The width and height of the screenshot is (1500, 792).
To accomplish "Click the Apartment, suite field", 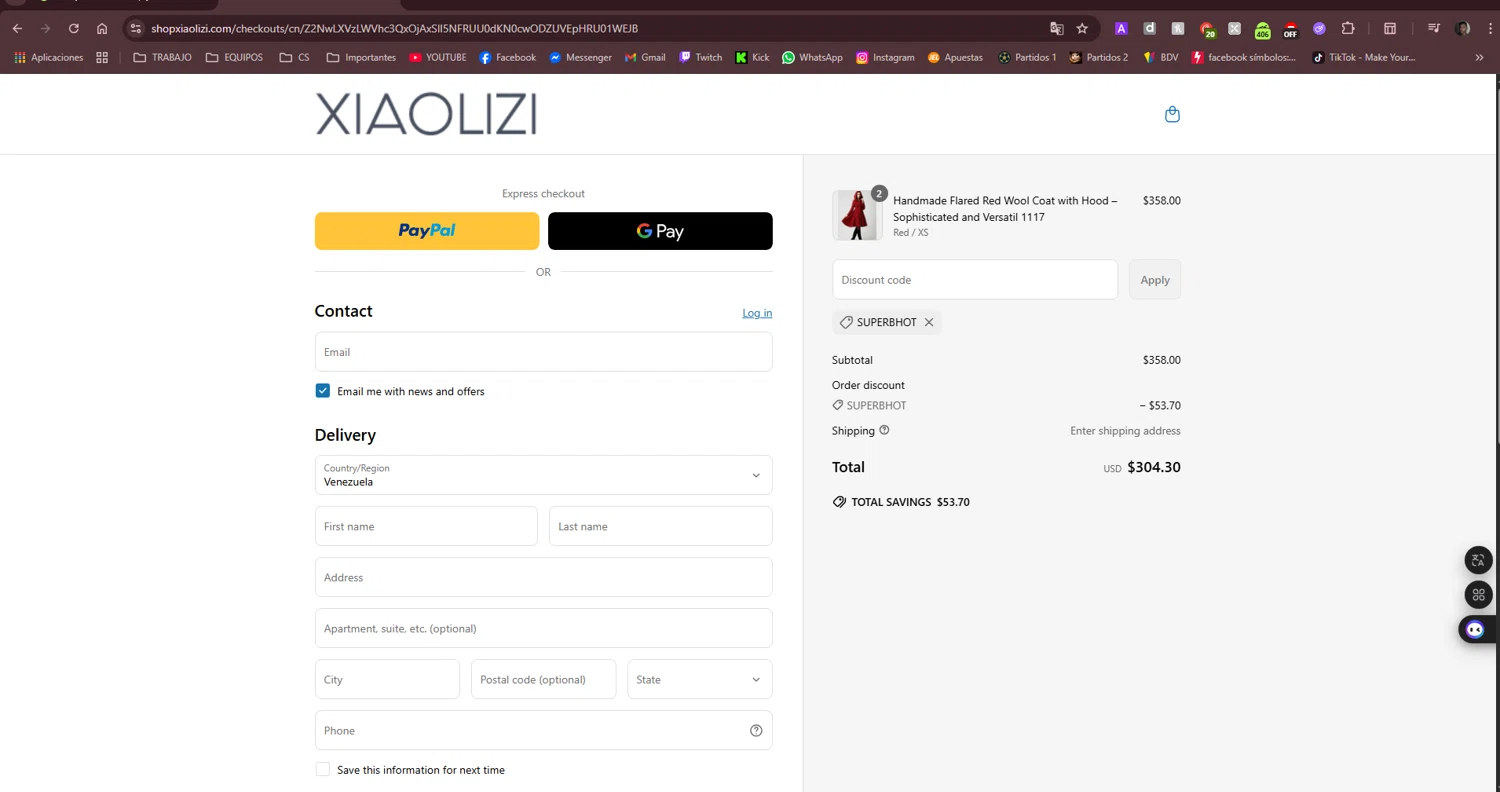I will coord(543,628).
